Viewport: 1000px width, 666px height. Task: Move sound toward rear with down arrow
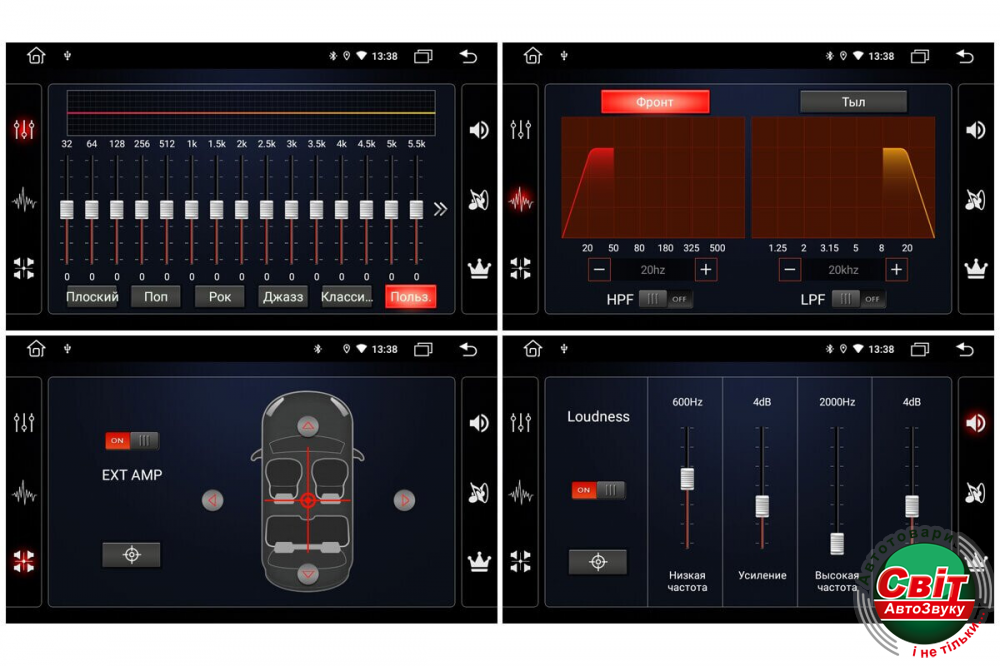click(308, 573)
